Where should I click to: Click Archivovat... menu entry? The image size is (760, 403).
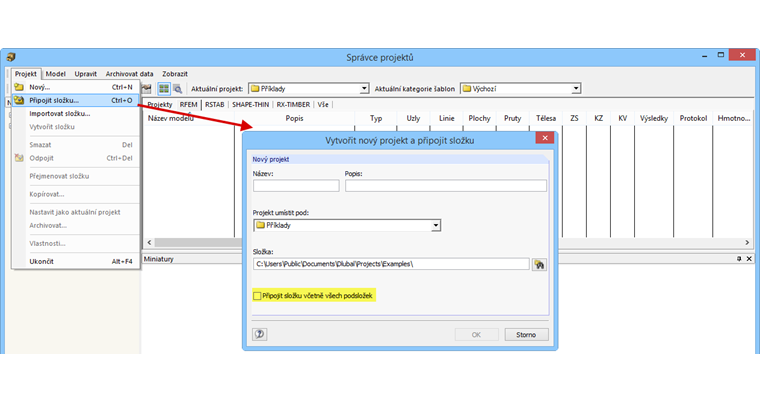pyautogui.click(x=76, y=226)
